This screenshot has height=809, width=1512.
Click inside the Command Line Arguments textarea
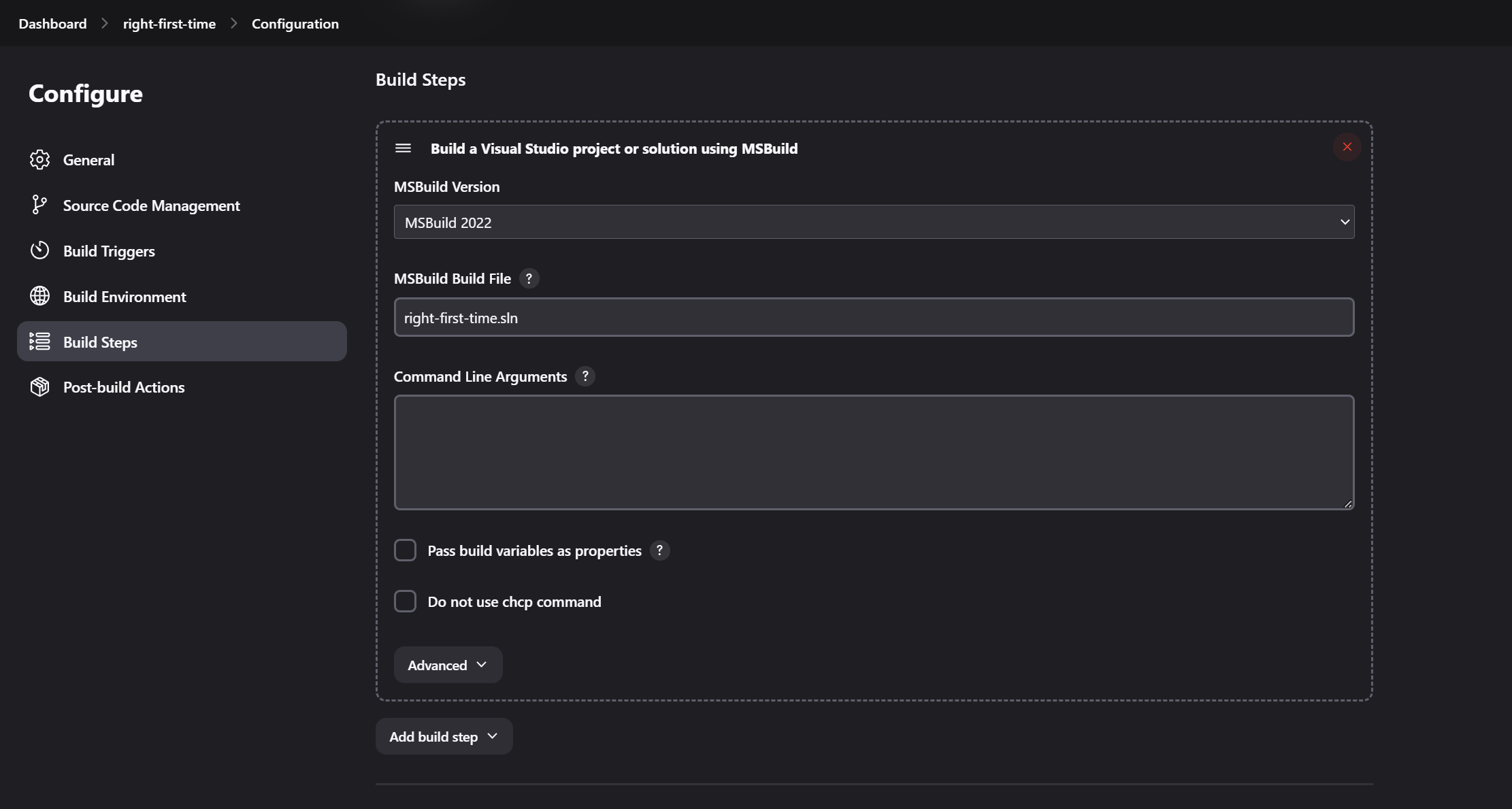tap(874, 452)
